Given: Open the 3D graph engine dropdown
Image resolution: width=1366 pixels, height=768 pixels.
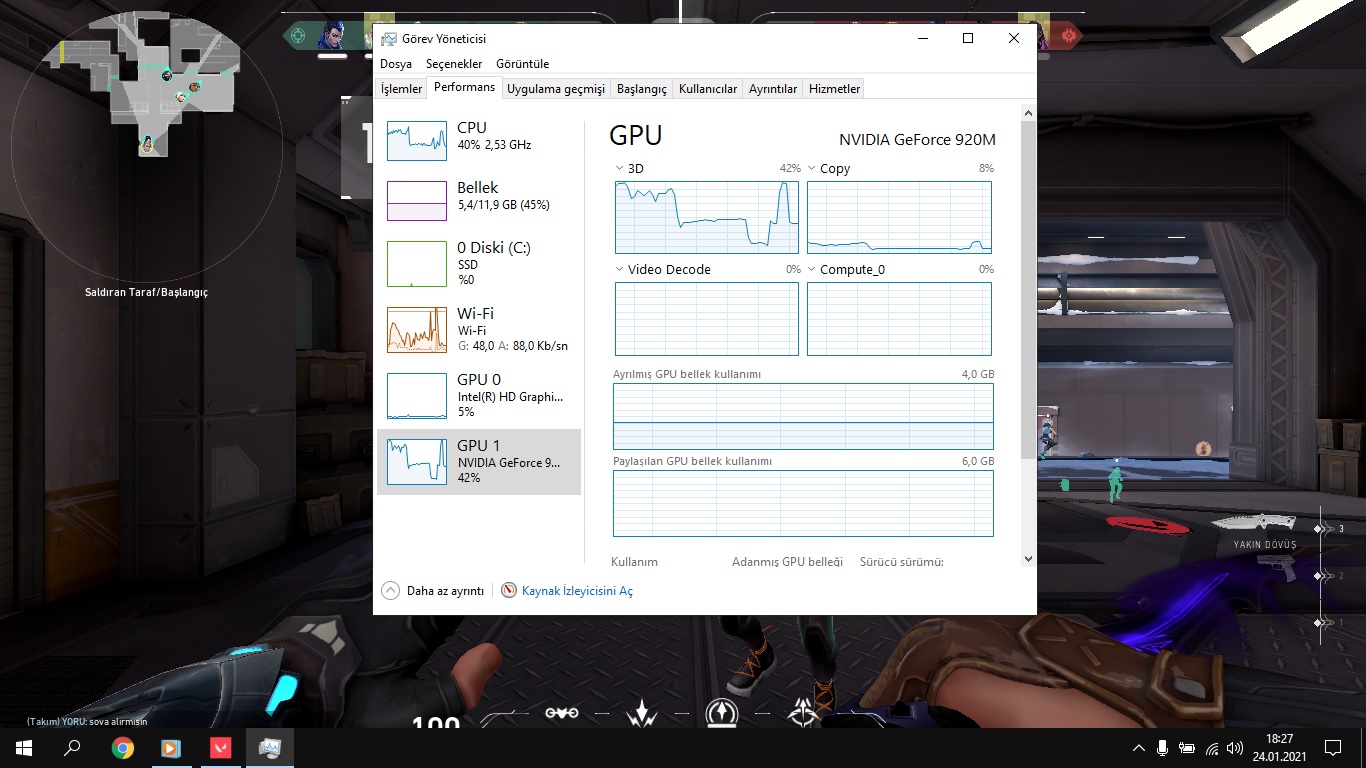Looking at the screenshot, I should coord(619,169).
